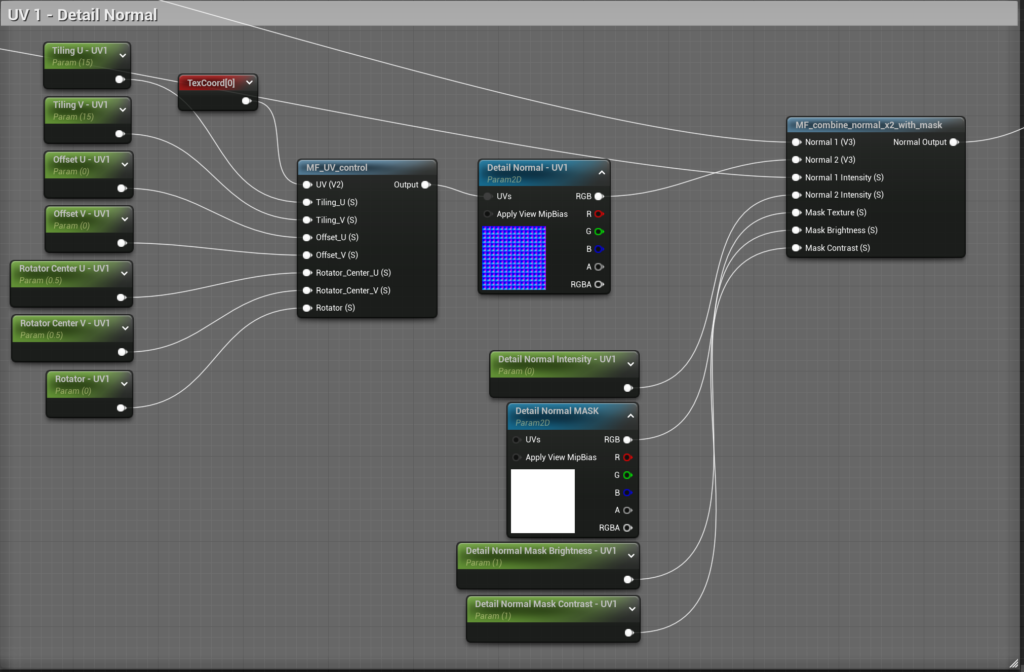Click Tiling V - UV1 output pin
The height and width of the screenshot is (672, 1024).
click(x=120, y=134)
